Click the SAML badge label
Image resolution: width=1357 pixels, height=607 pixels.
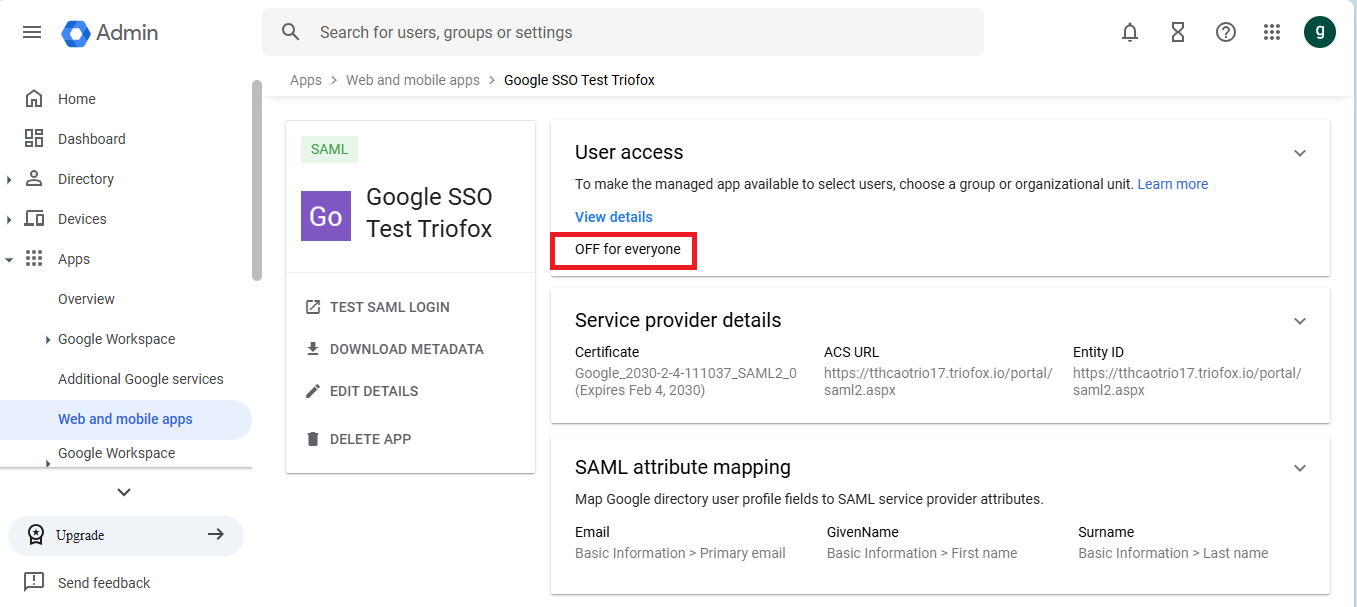tap(329, 149)
